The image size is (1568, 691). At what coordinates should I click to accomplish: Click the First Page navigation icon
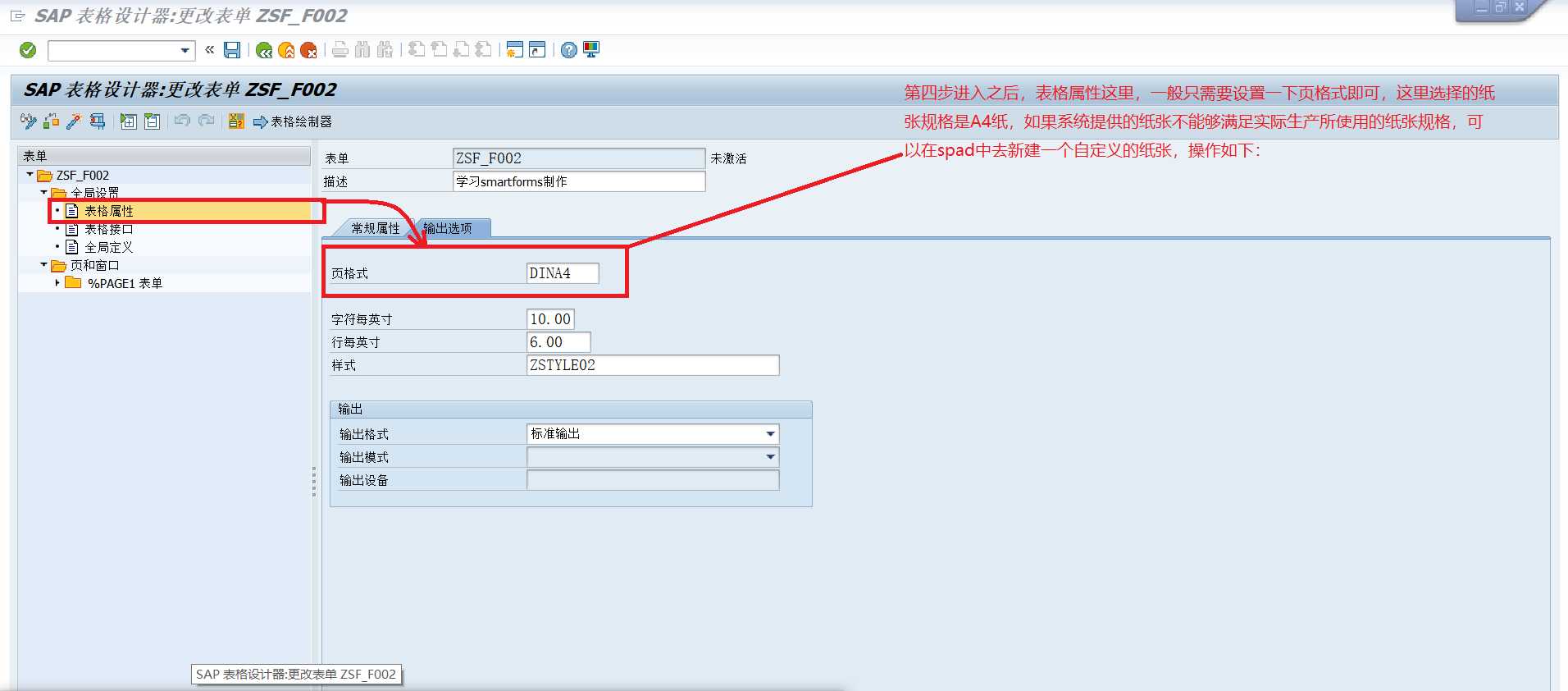417,50
